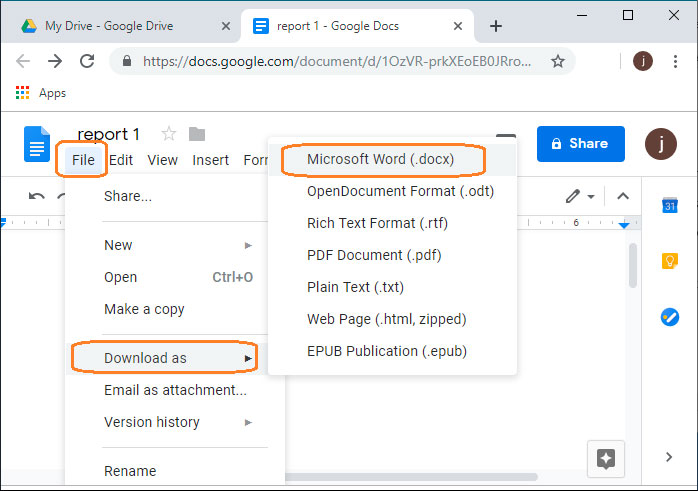Open the editing mode dropdown arrow

pyautogui.click(x=591, y=196)
